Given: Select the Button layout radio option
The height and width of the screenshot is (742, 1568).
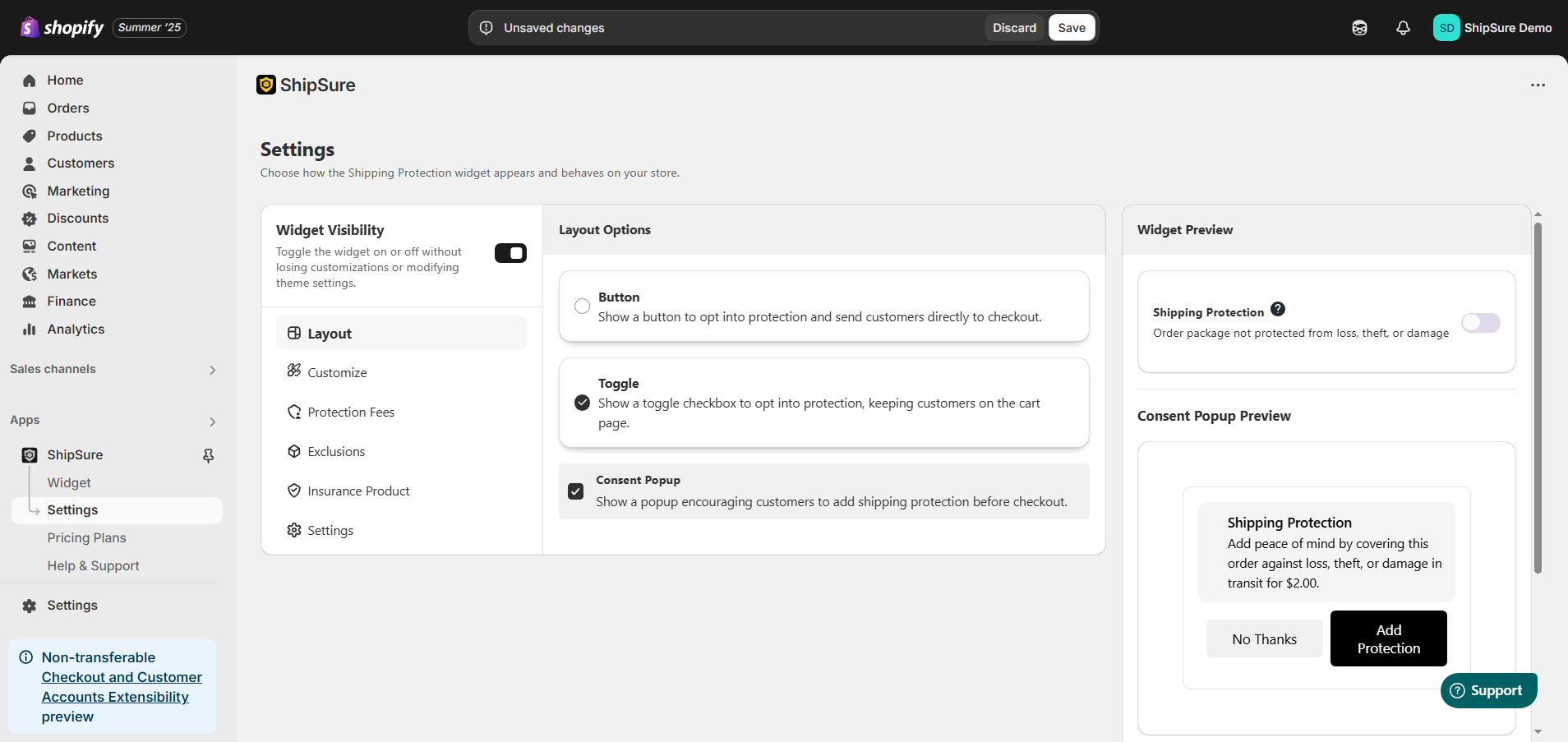Looking at the screenshot, I should pos(582,306).
